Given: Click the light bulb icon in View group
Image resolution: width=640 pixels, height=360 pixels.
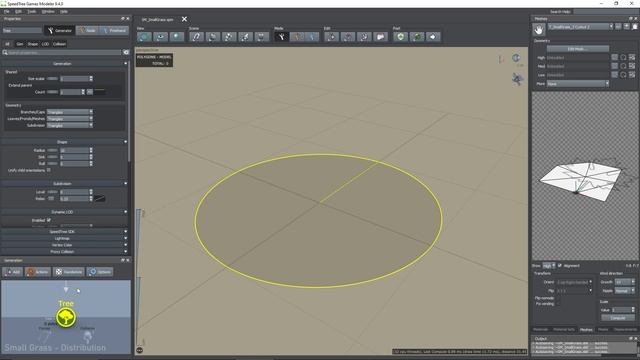Looking at the screenshot, I should [x=177, y=37].
